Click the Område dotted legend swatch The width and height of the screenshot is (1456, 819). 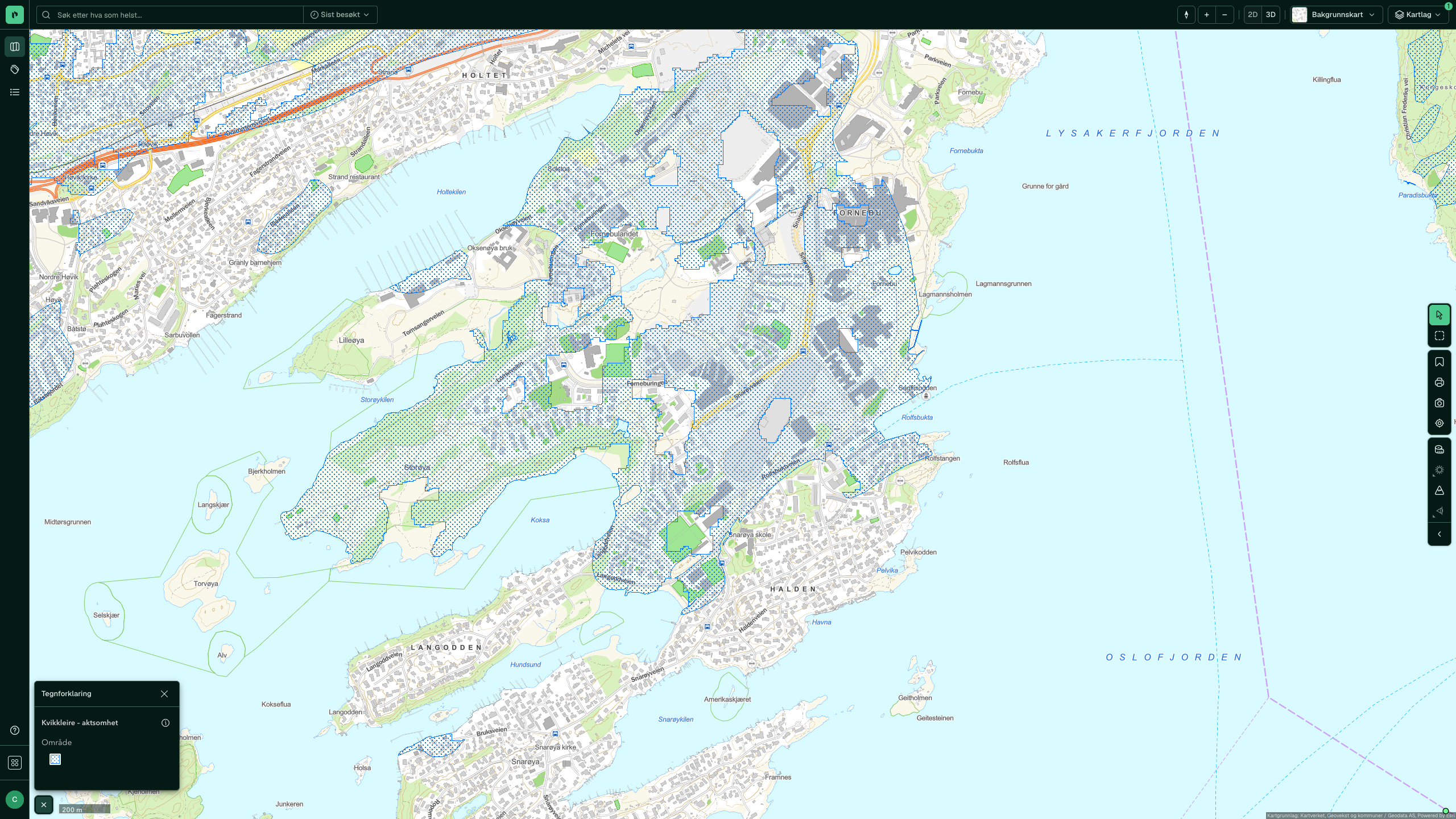coord(55,760)
